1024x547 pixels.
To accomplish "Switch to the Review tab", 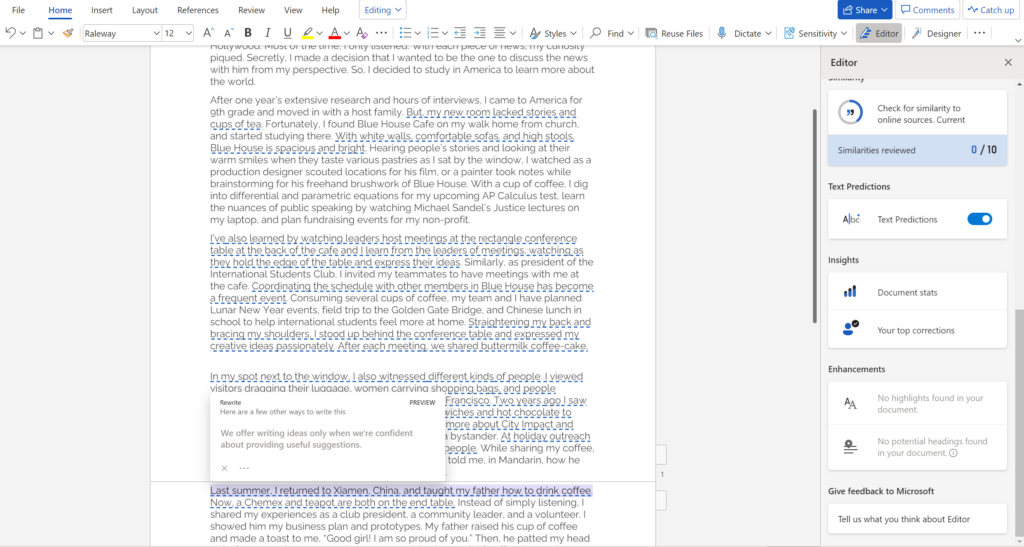I will 251,10.
